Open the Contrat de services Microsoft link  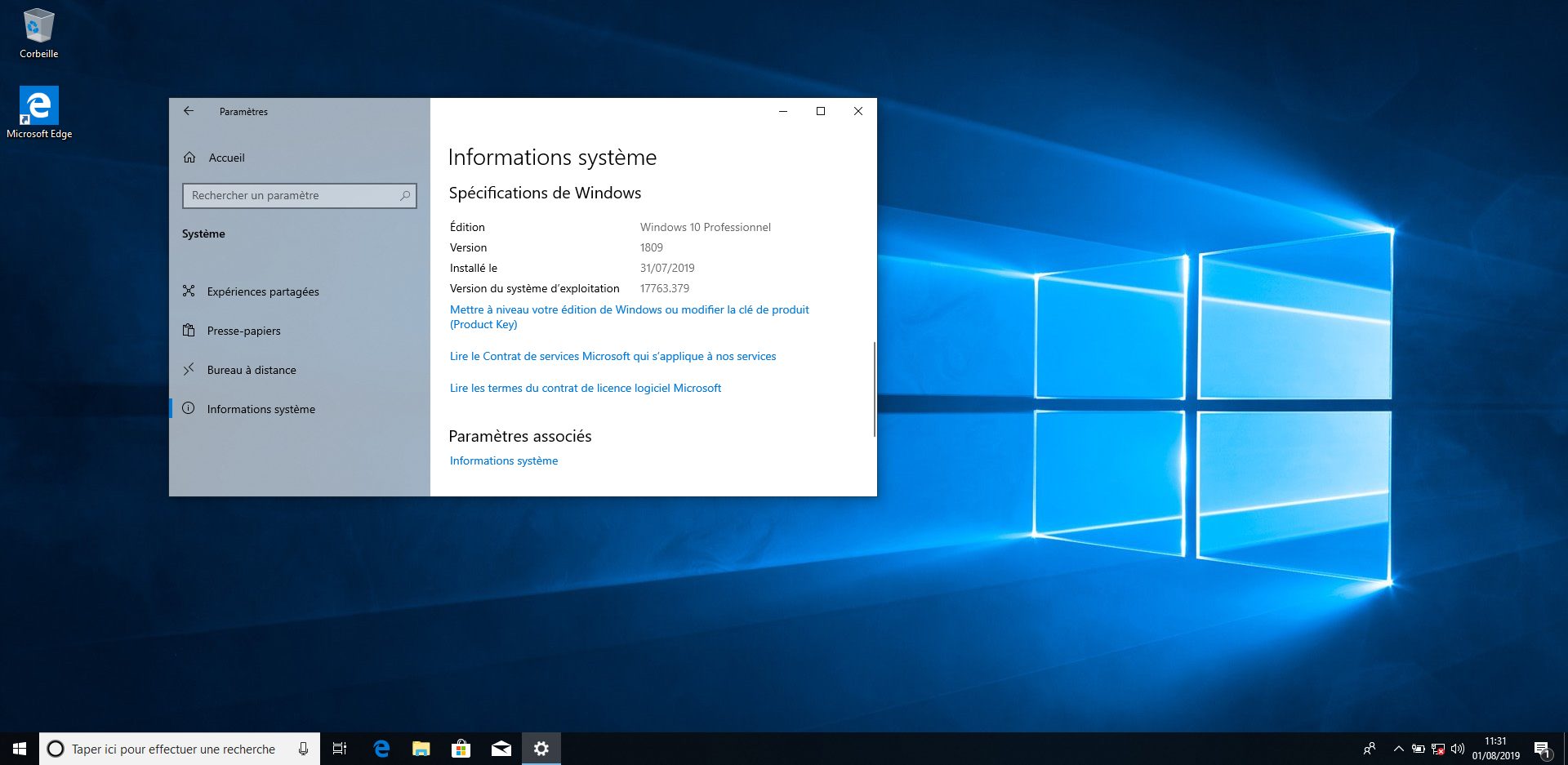point(613,356)
